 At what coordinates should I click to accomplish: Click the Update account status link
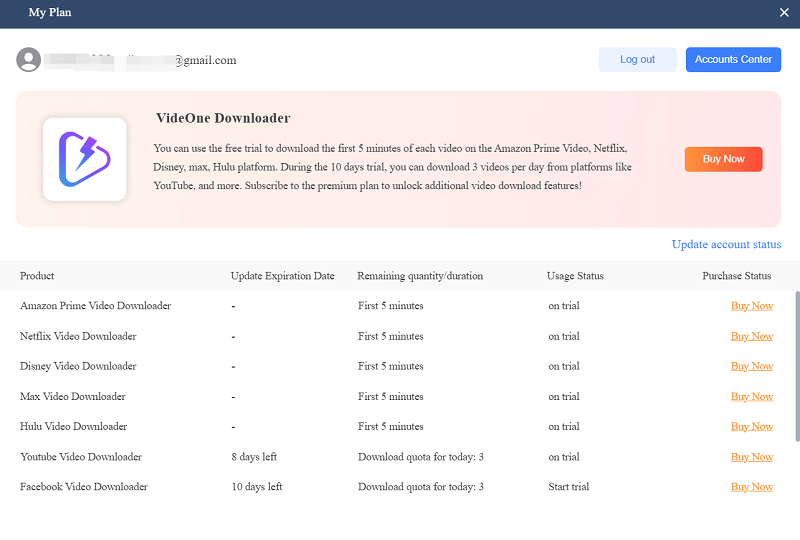point(726,245)
